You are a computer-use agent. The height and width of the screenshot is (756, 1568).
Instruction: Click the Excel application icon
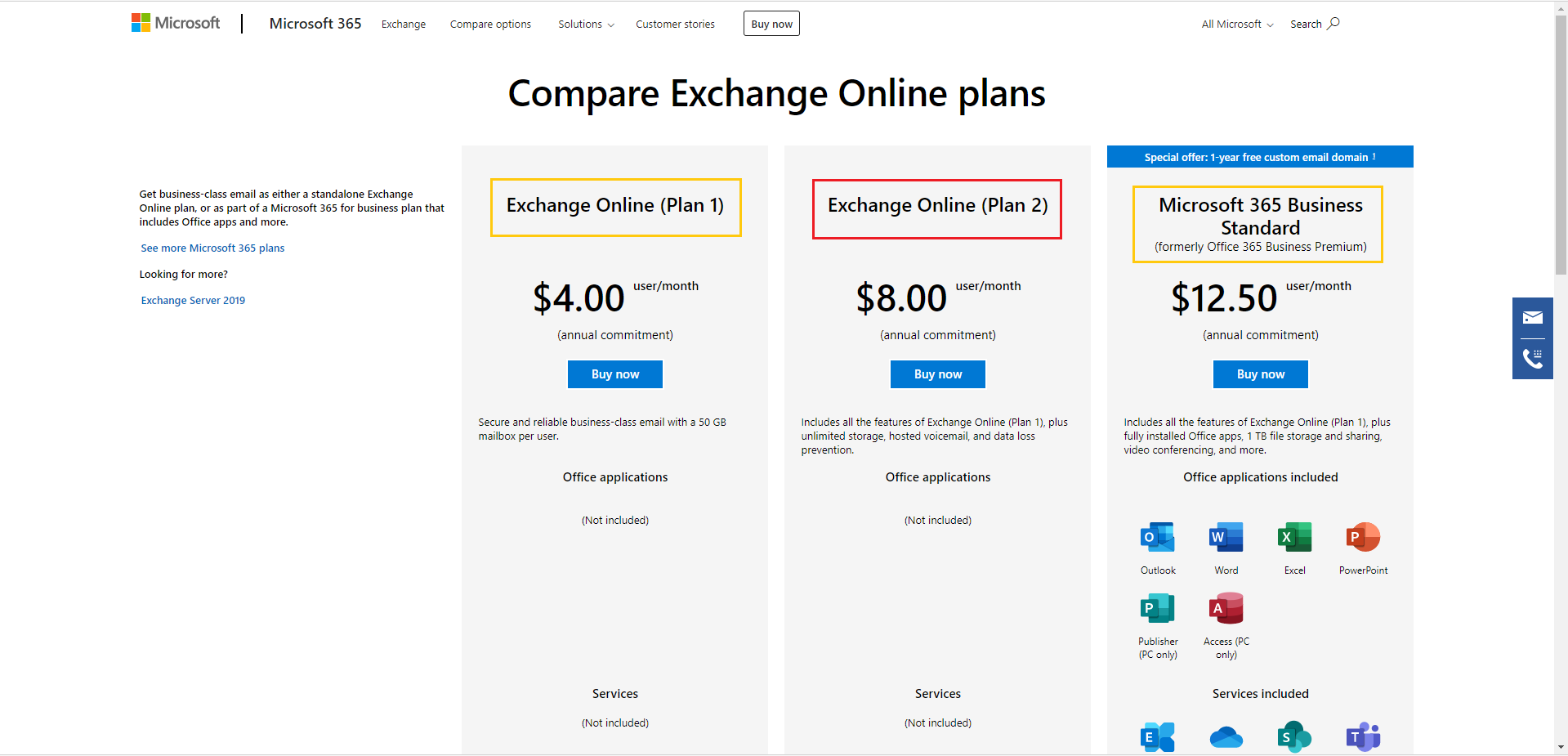pos(1294,537)
